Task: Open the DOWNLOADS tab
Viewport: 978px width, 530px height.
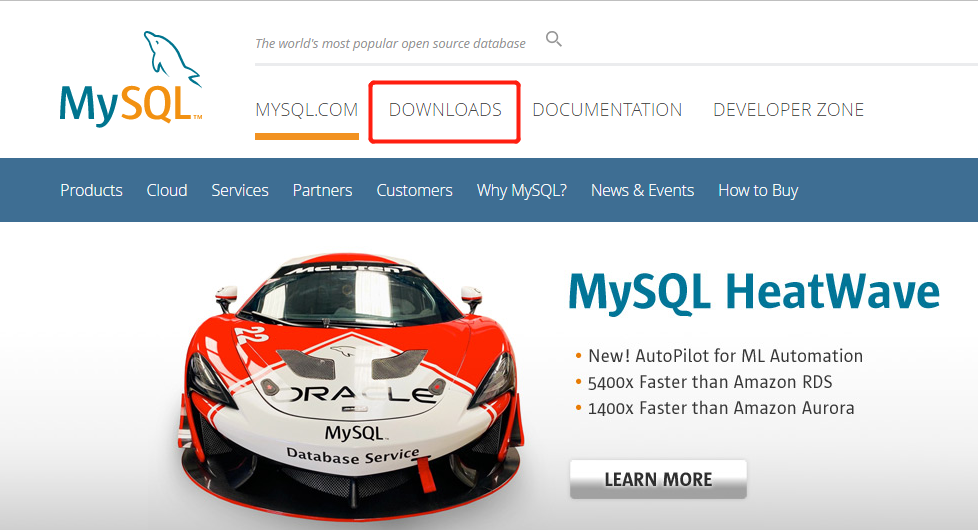Action: click(x=445, y=110)
